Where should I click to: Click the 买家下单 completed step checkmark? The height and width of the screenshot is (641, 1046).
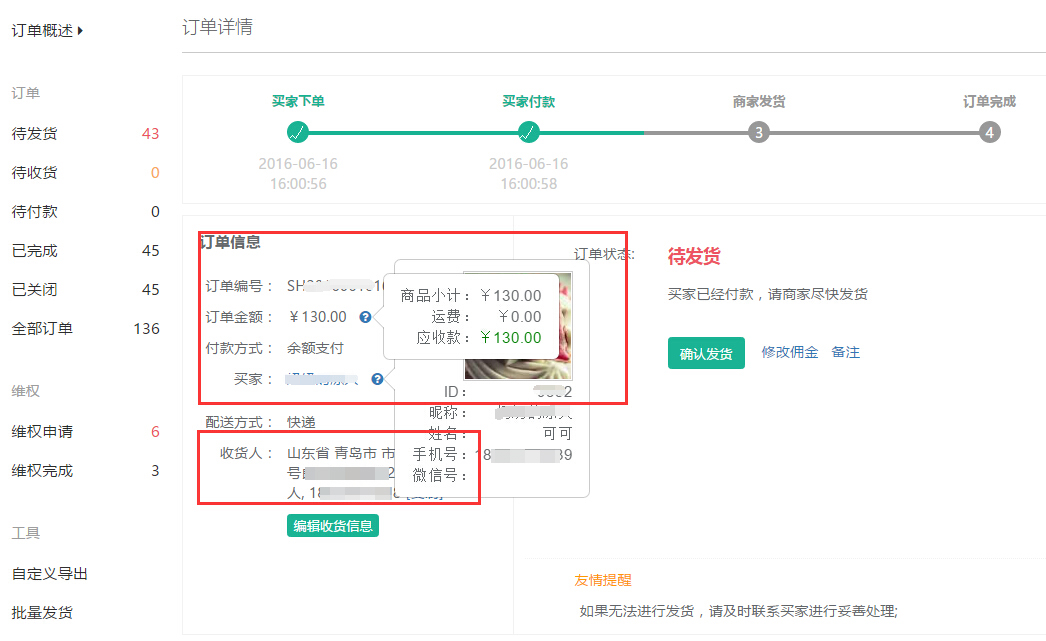[297, 132]
